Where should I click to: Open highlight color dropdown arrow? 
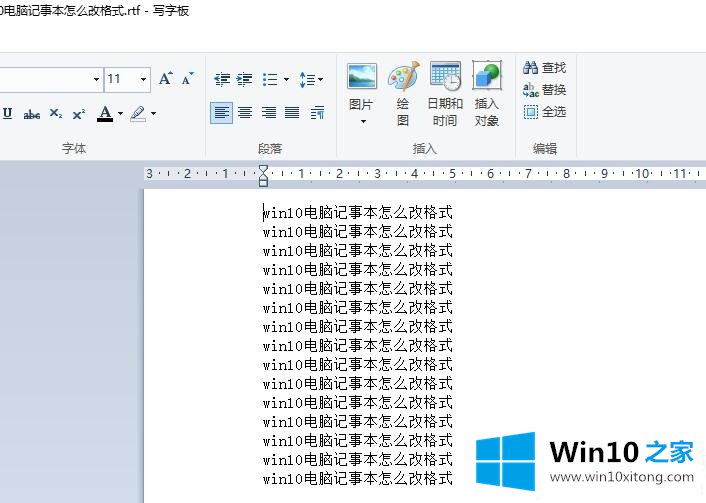[154, 113]
